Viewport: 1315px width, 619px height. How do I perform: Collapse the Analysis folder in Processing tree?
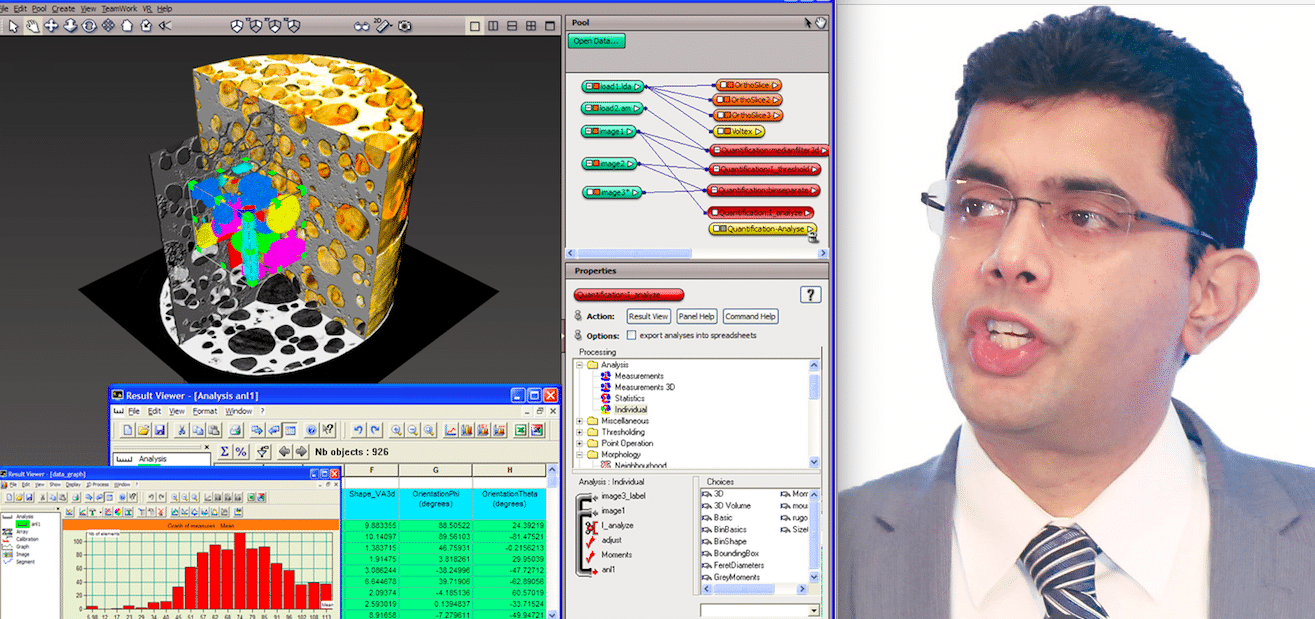(x=580, y=365)
